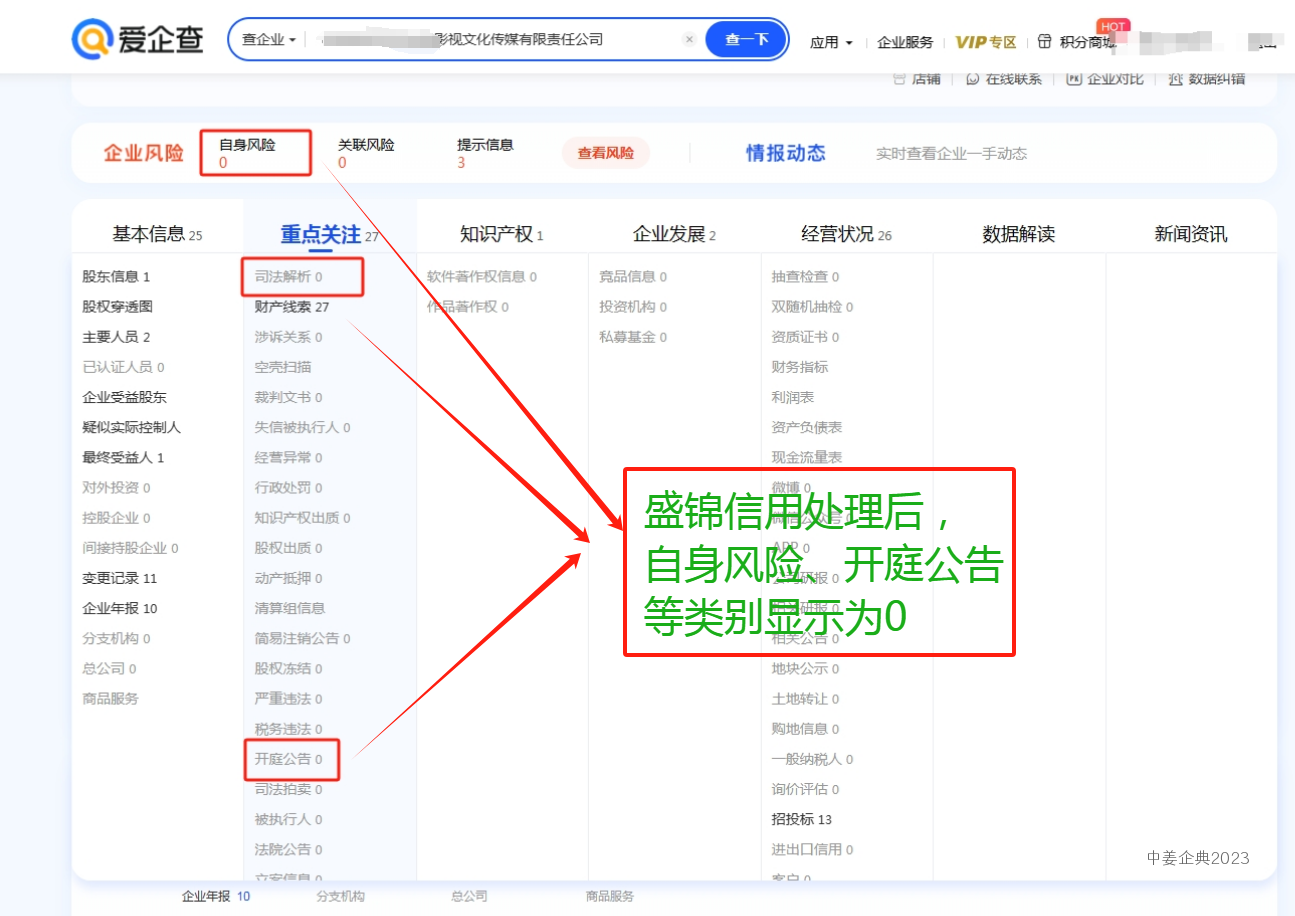Image resolution: width=1295 pixels, height=916 pixels.
Task: Open 股权穿透图
Action: click(117, 307)
